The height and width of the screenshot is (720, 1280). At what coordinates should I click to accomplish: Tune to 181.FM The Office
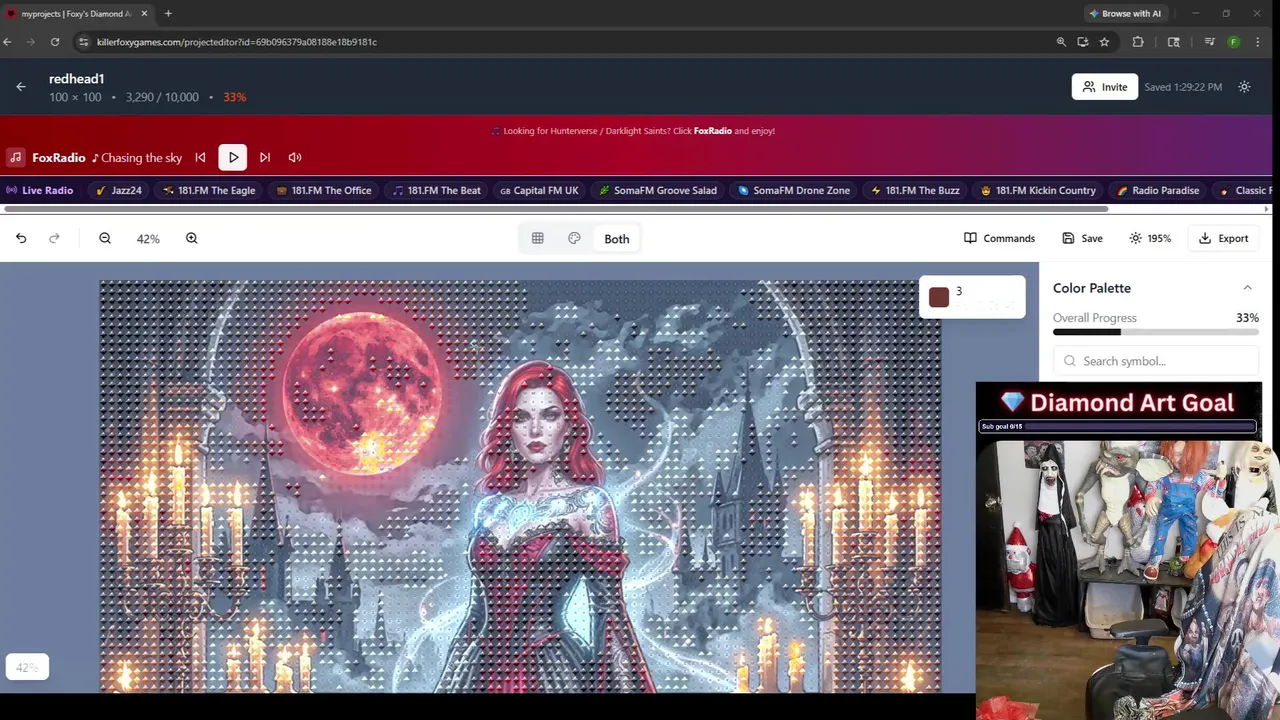tap(324, 190)
